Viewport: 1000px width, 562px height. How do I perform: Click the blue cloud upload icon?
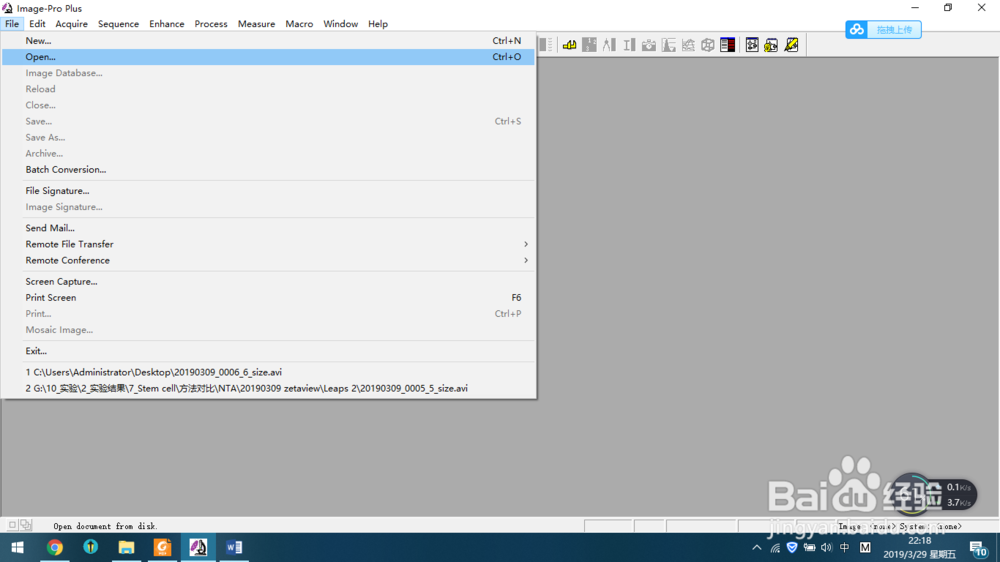click(857, 29)
